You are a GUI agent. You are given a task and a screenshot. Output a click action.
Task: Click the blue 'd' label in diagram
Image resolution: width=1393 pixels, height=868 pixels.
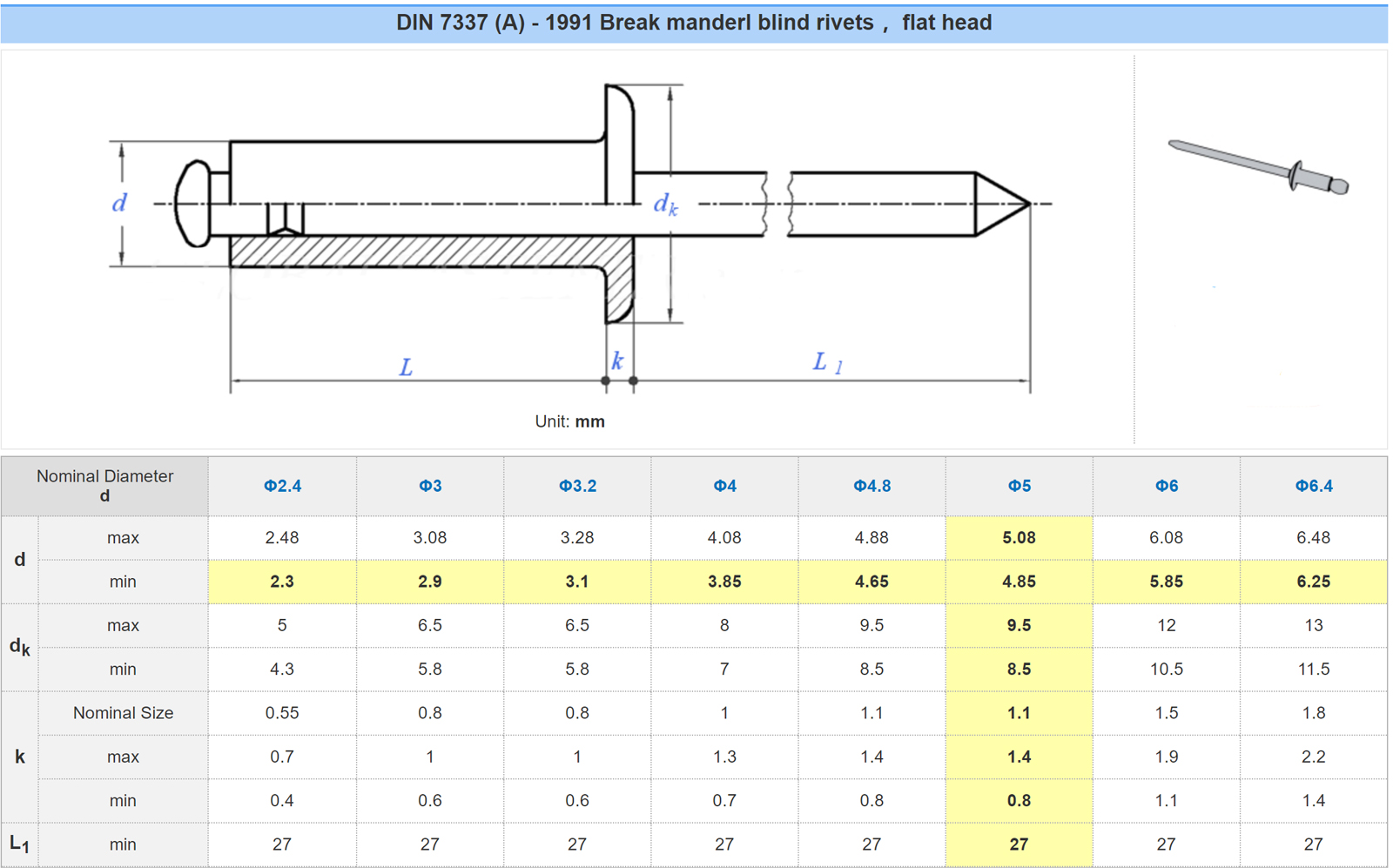(119, 203)
